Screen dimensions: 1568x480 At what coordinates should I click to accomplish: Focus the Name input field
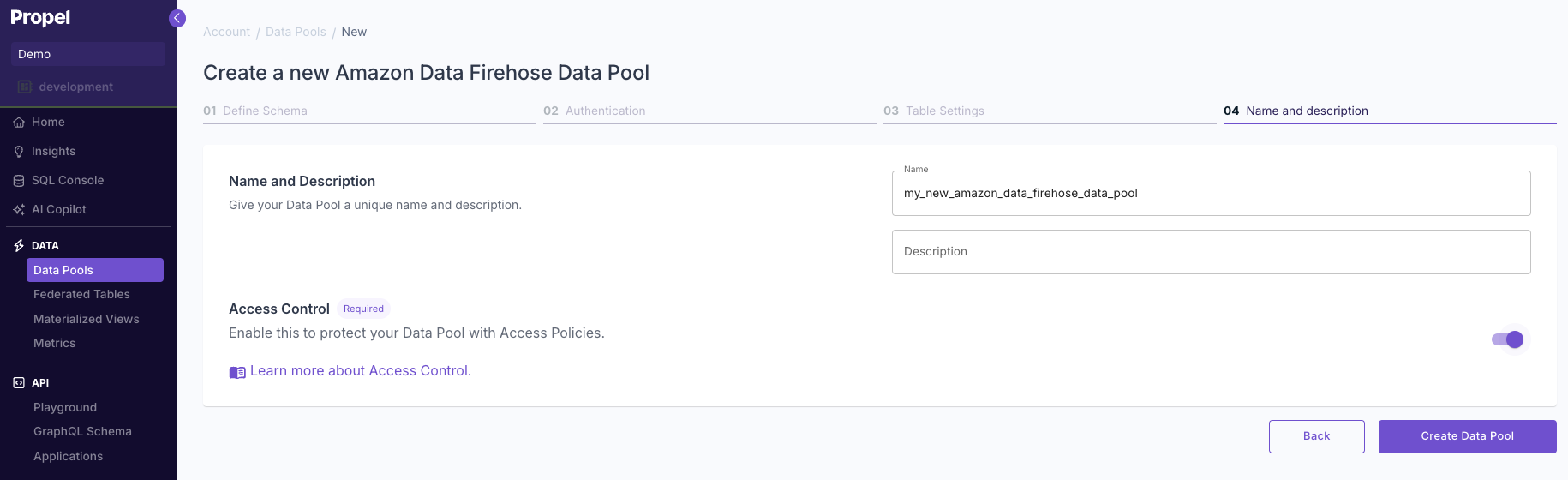click(1212, 194)
